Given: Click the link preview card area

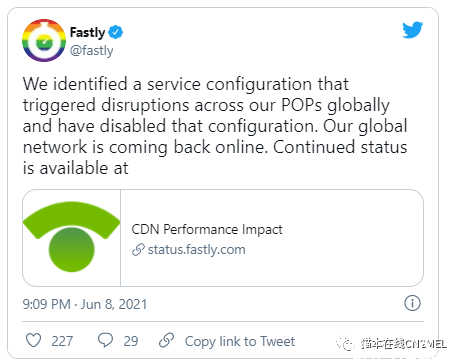Looking at the screenshot, I should pos(223,238).
